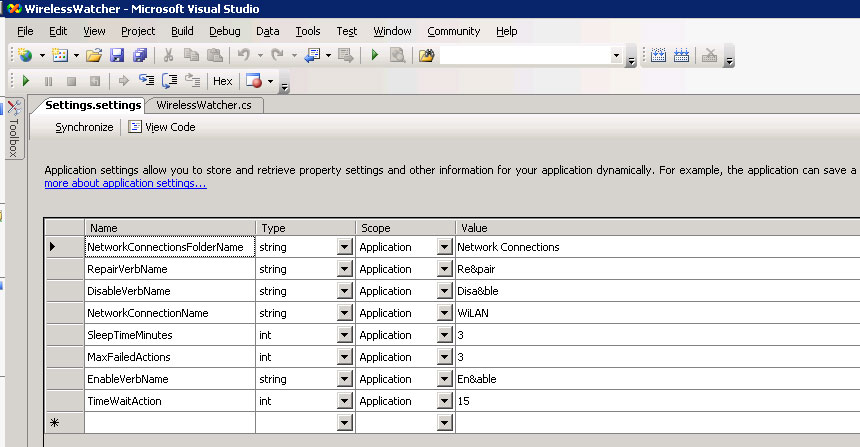Click the empty Name cell in new row
The height and width of the screenshot is (447, 860).
[170, 423]
